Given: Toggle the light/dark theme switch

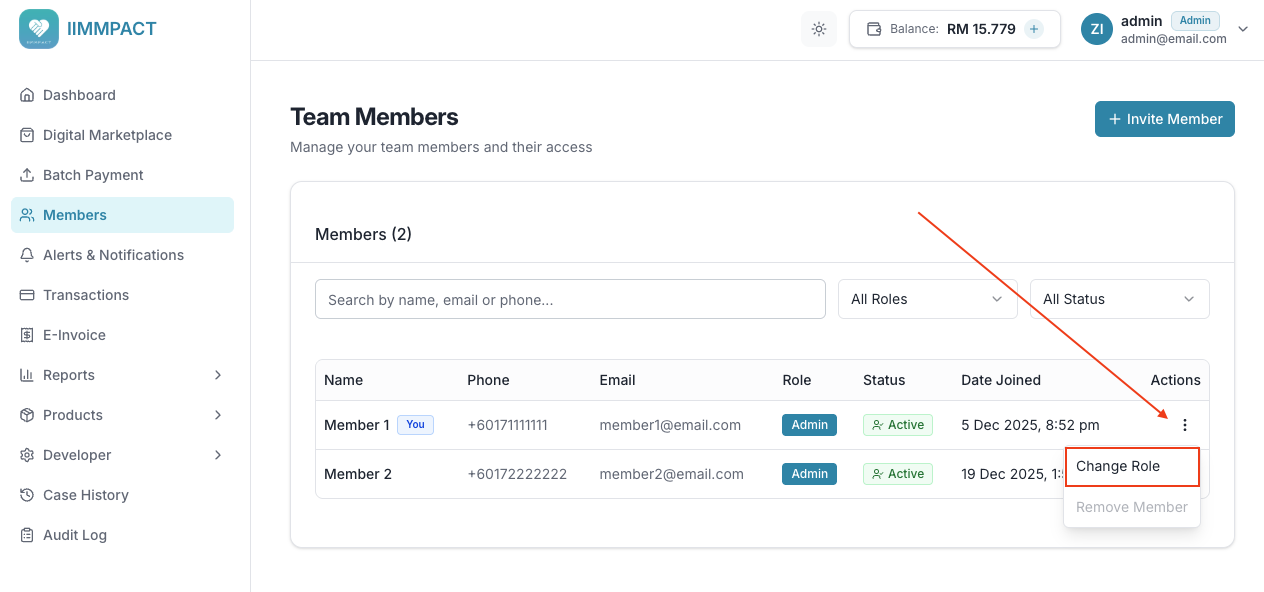Looking at the screenshot, I should (x=819, y=28).
